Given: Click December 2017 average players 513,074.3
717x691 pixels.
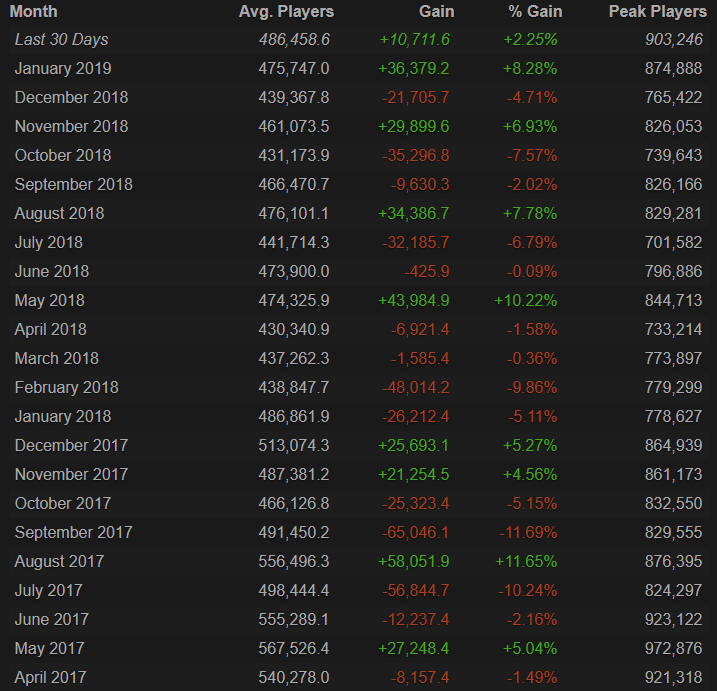Looking at the screenshot, I should coord(293,446).
